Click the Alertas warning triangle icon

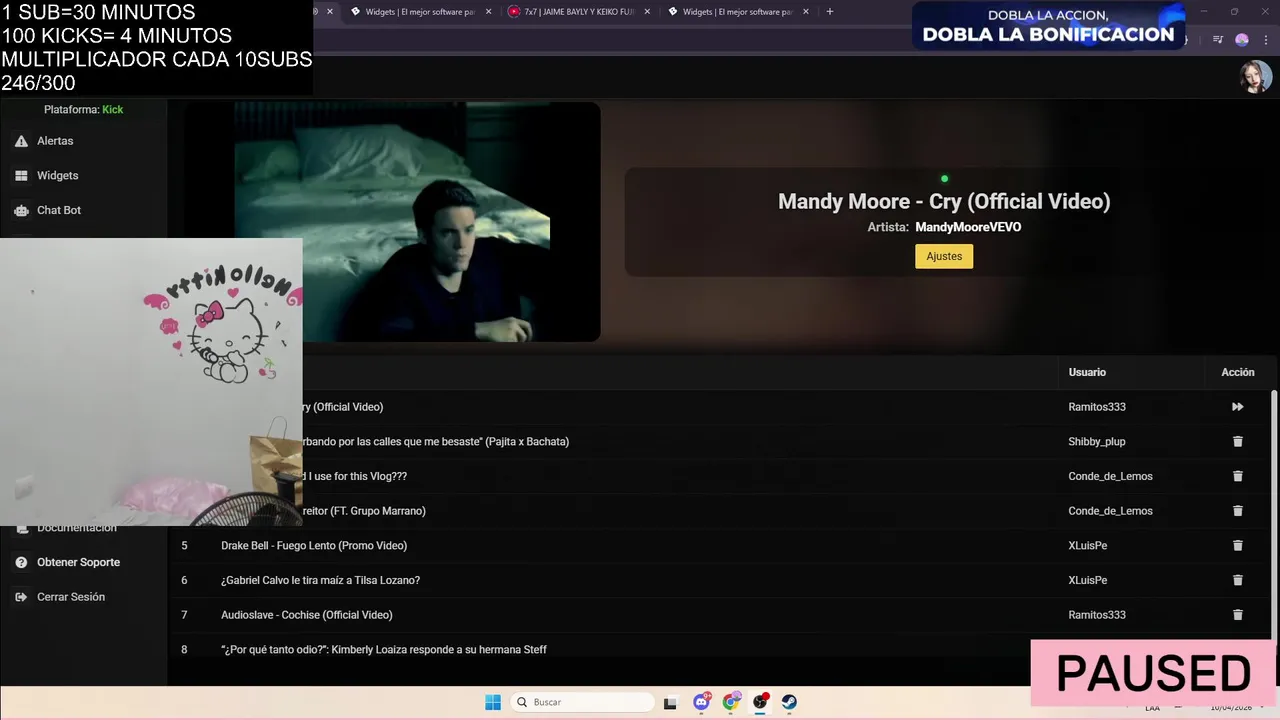click(21, 141)
